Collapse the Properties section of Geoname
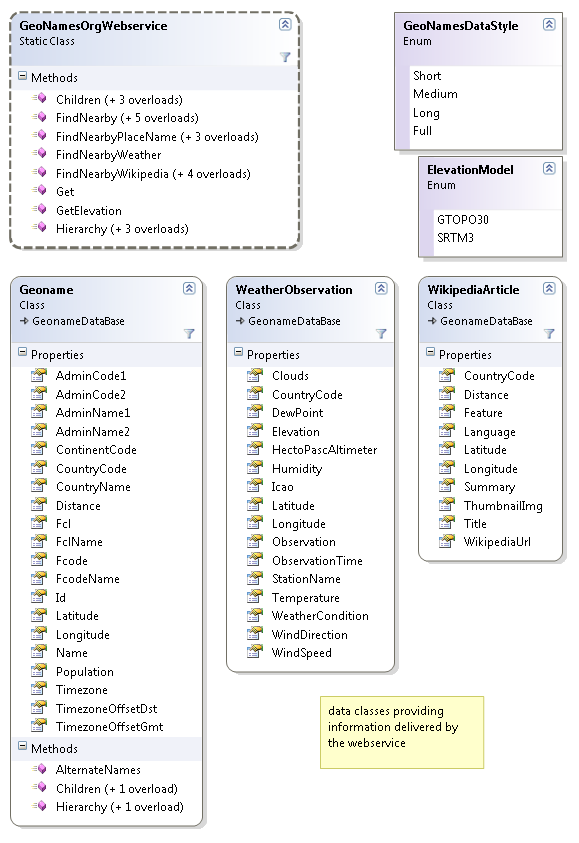The width and height of the screenshot is (579, 843). 22,352
